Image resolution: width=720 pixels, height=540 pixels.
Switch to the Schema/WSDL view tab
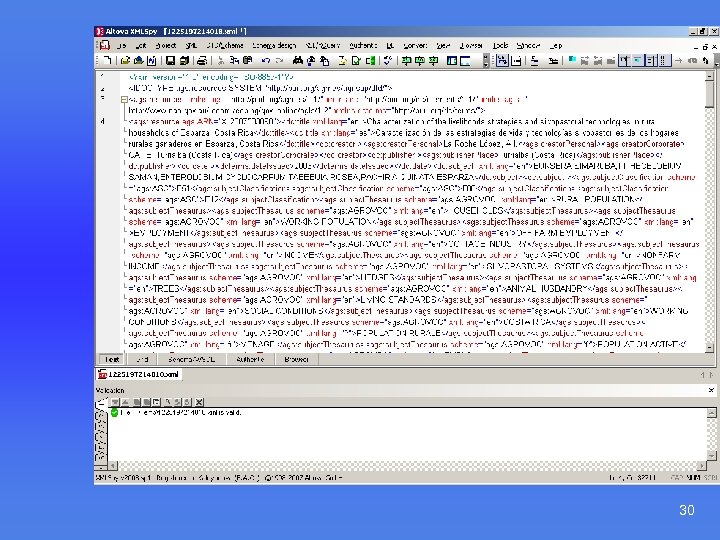point(191,359)
